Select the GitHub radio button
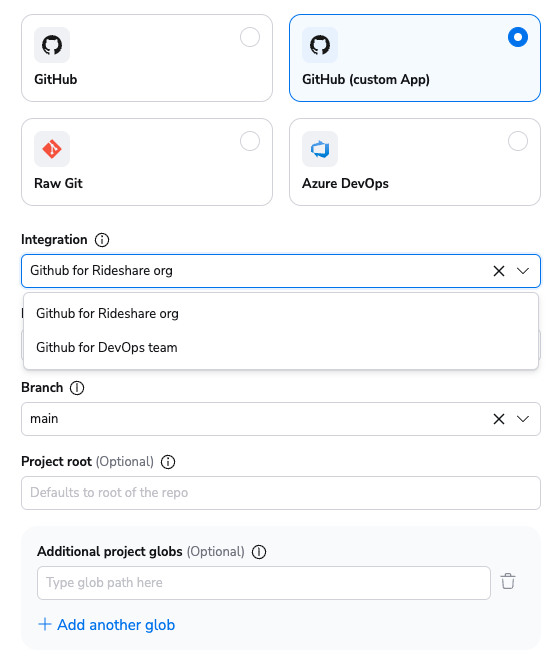This screenshot has height=661, width=558. pos(250,37)
